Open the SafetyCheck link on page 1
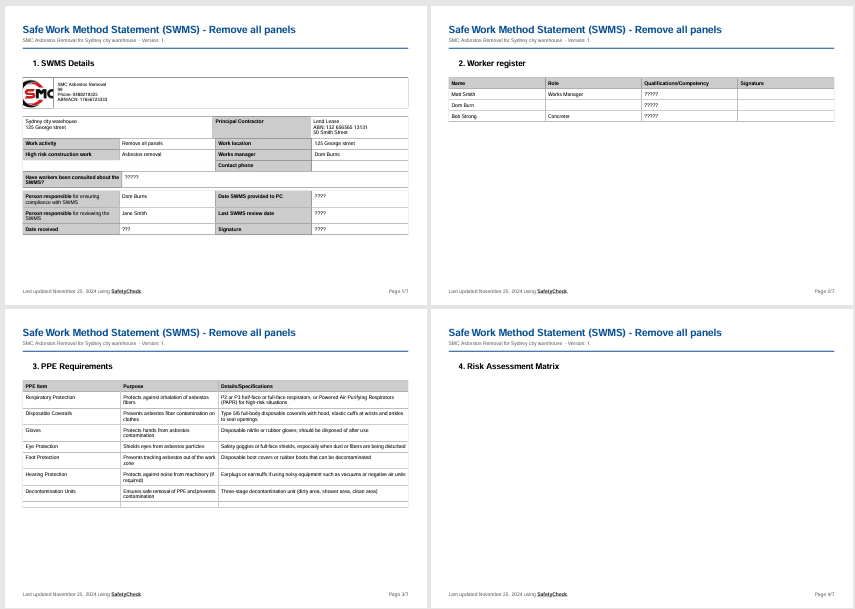This screenshot has width=855, height=609. coord(125,291)
